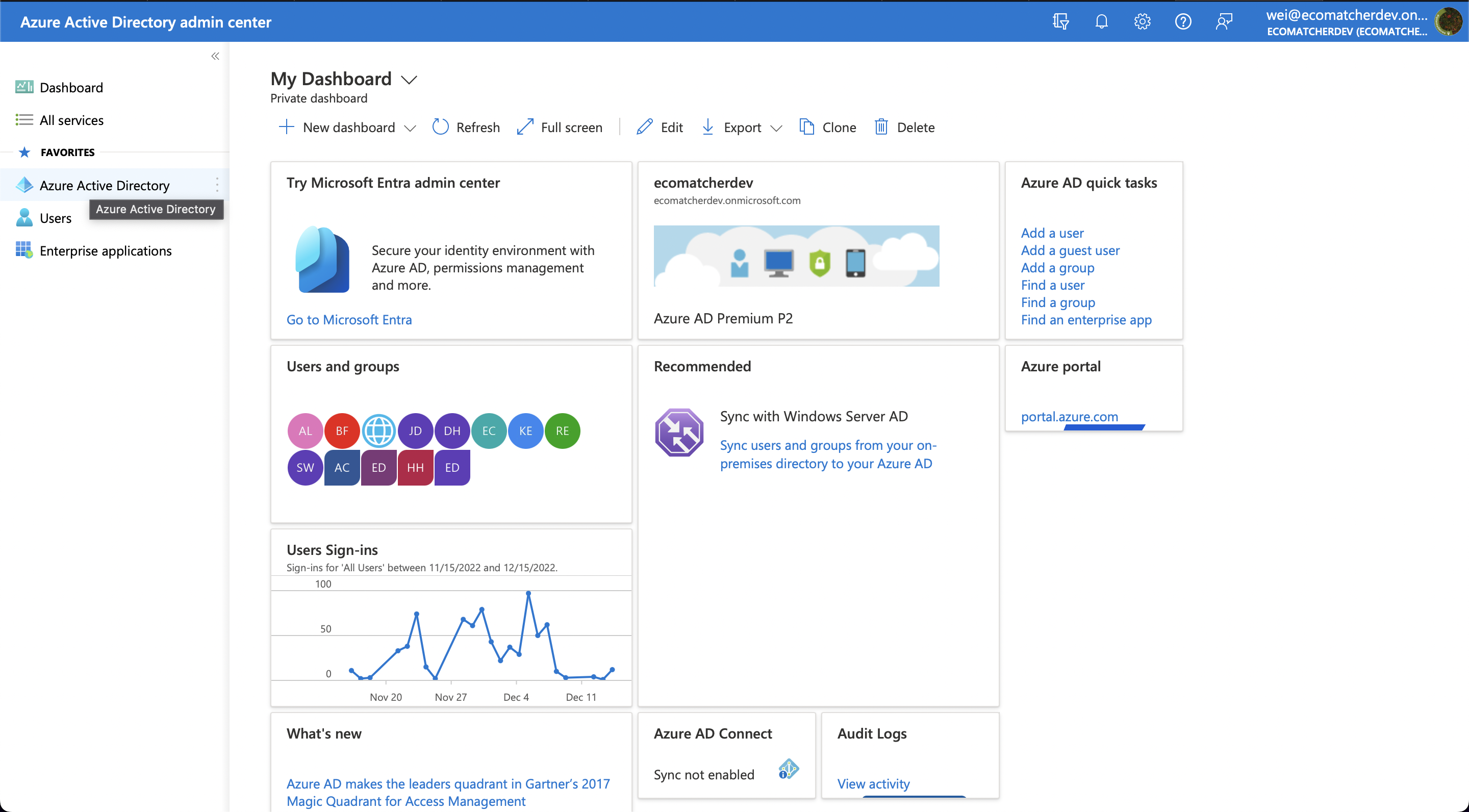
Task: Click the Dashboard chart icon in sidebar
Action: (24, 87)
